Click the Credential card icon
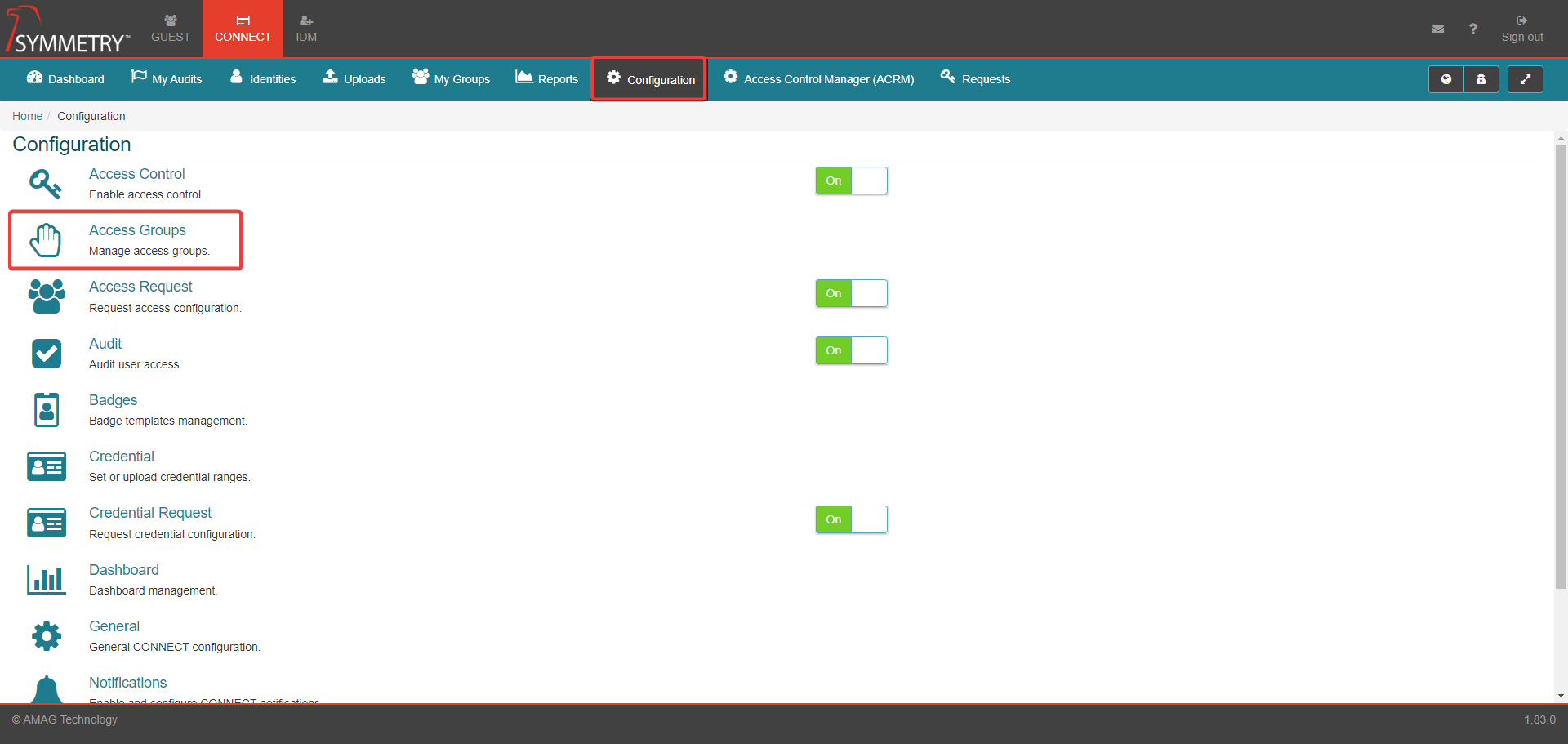Screen dimensions: 1568x744 46,466
